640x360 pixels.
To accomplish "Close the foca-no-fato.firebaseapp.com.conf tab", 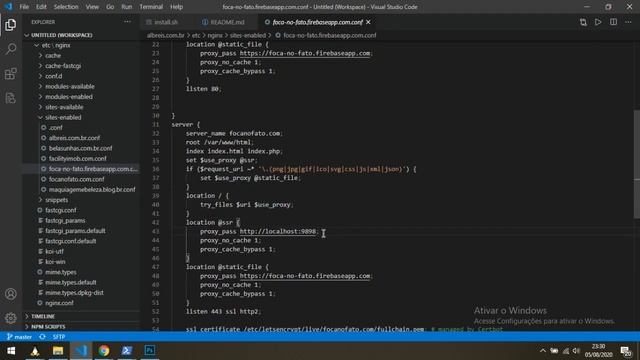I will click(x=368, y=22).
